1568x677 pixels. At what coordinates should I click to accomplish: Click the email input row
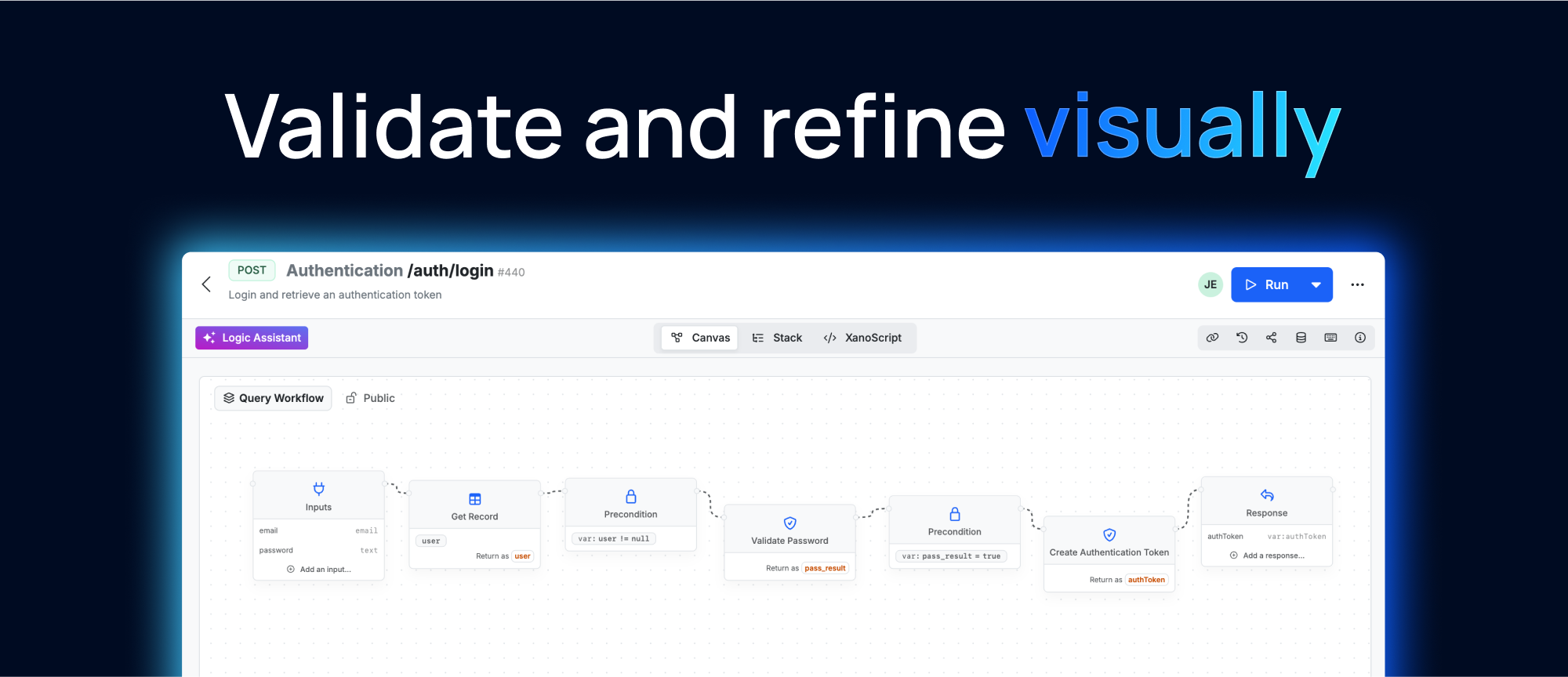pyautogui.click(x=318, y=530)
